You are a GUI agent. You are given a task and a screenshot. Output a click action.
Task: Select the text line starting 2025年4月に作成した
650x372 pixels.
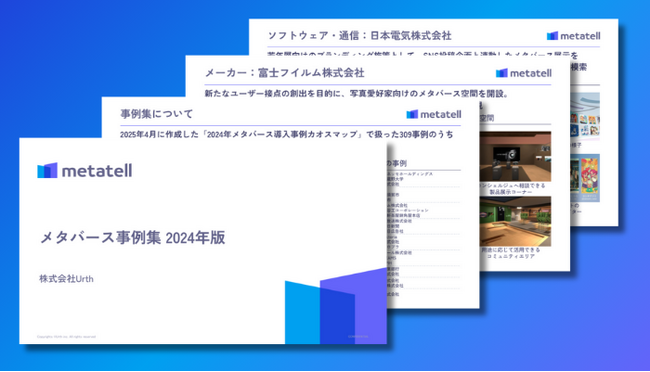click(x=286, y=134)
